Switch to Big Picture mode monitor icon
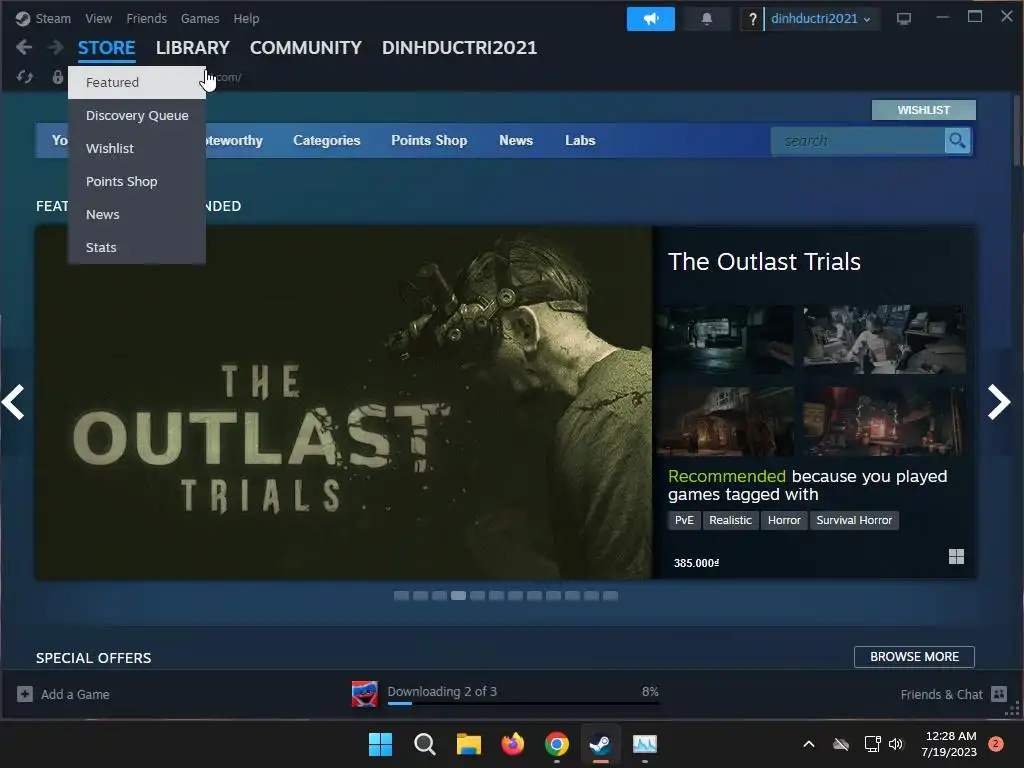Screen dimensions: 1024x768 (904, 18)
